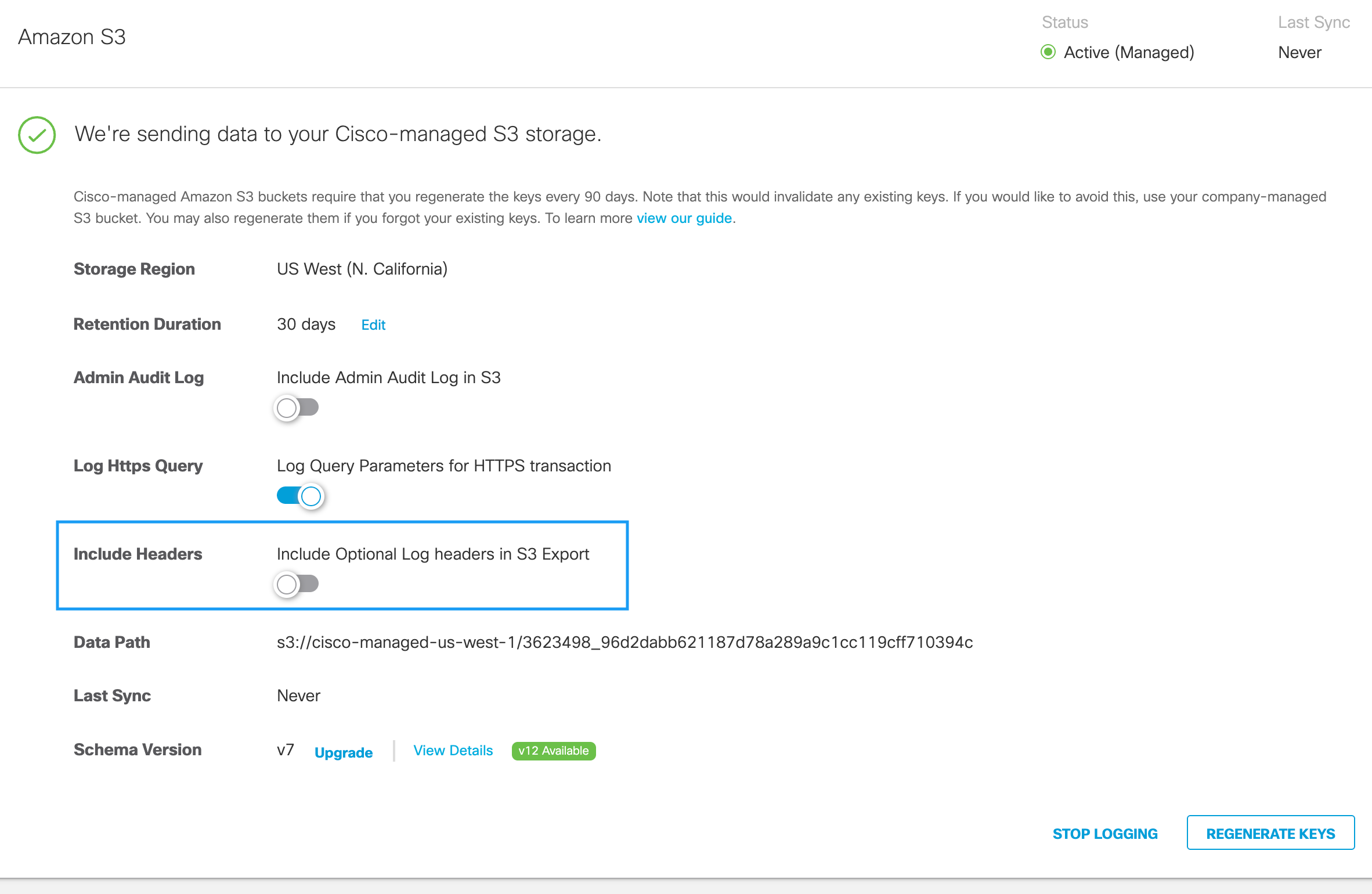Disable the Log Https Query toggle

point(300,496)
